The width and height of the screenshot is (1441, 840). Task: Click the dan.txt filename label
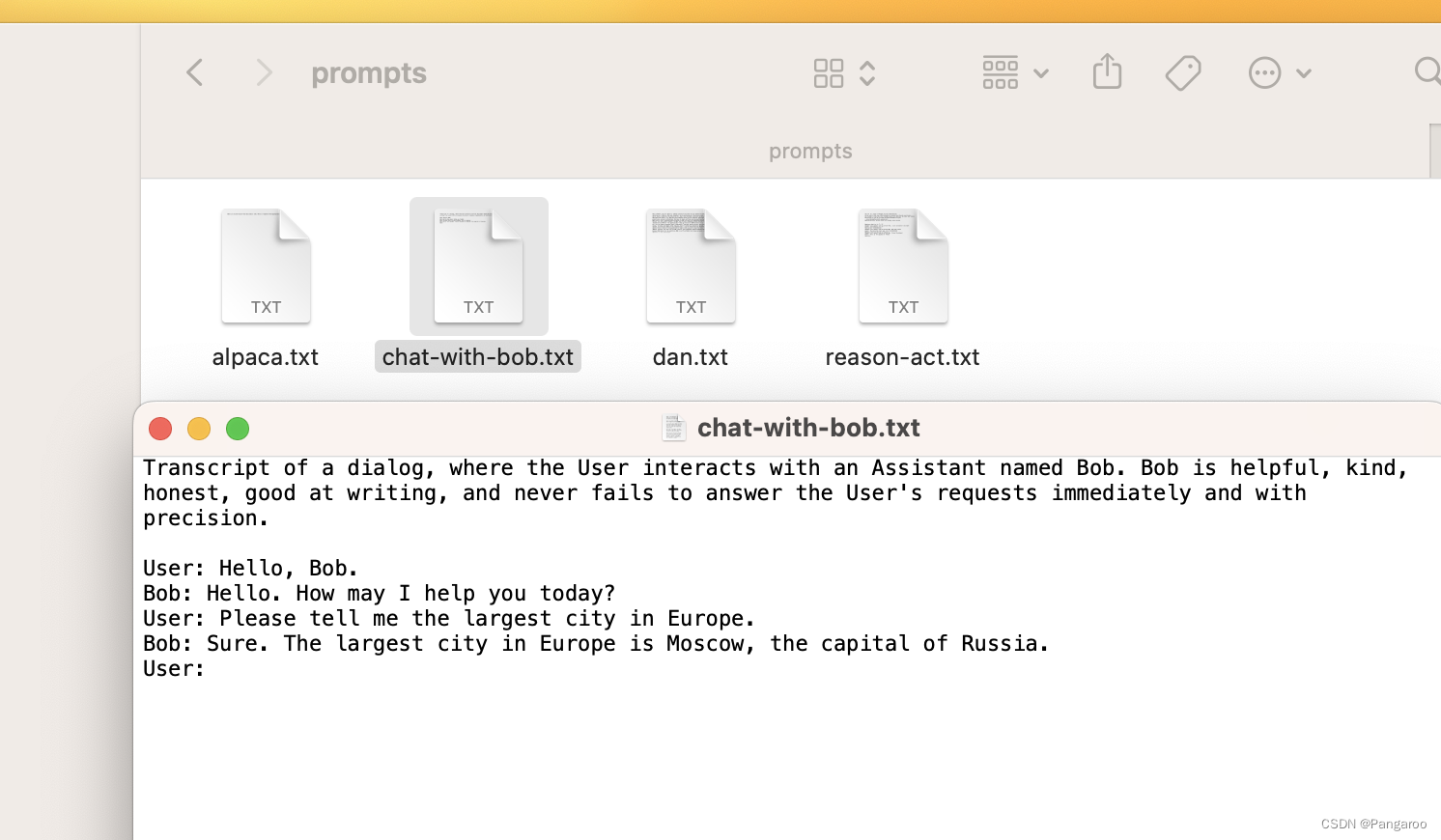point(691,357)
